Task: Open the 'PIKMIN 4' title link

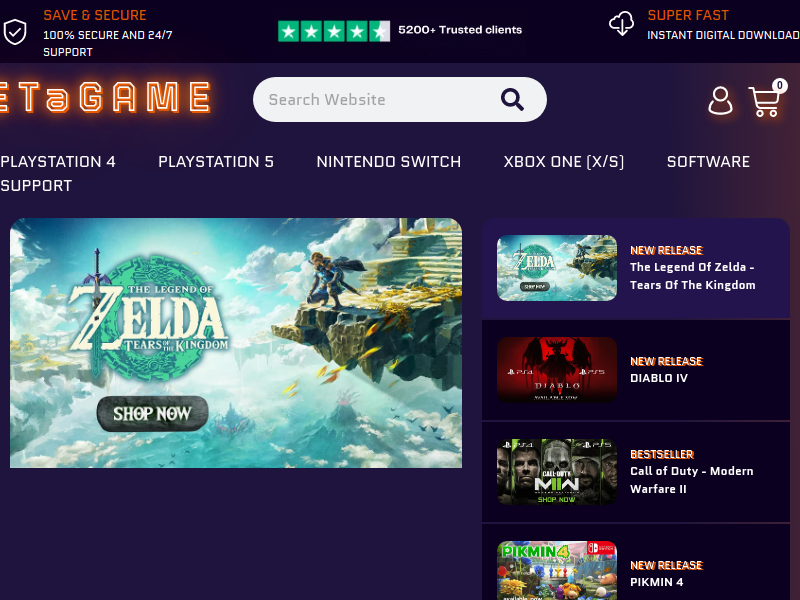Action: click(x=656, y=582)
